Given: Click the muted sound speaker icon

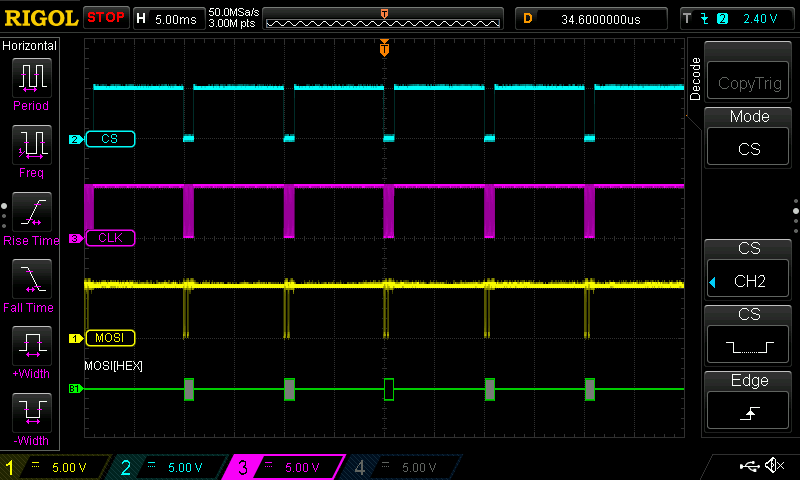Looking at the screenshot, I should point(775,465).
